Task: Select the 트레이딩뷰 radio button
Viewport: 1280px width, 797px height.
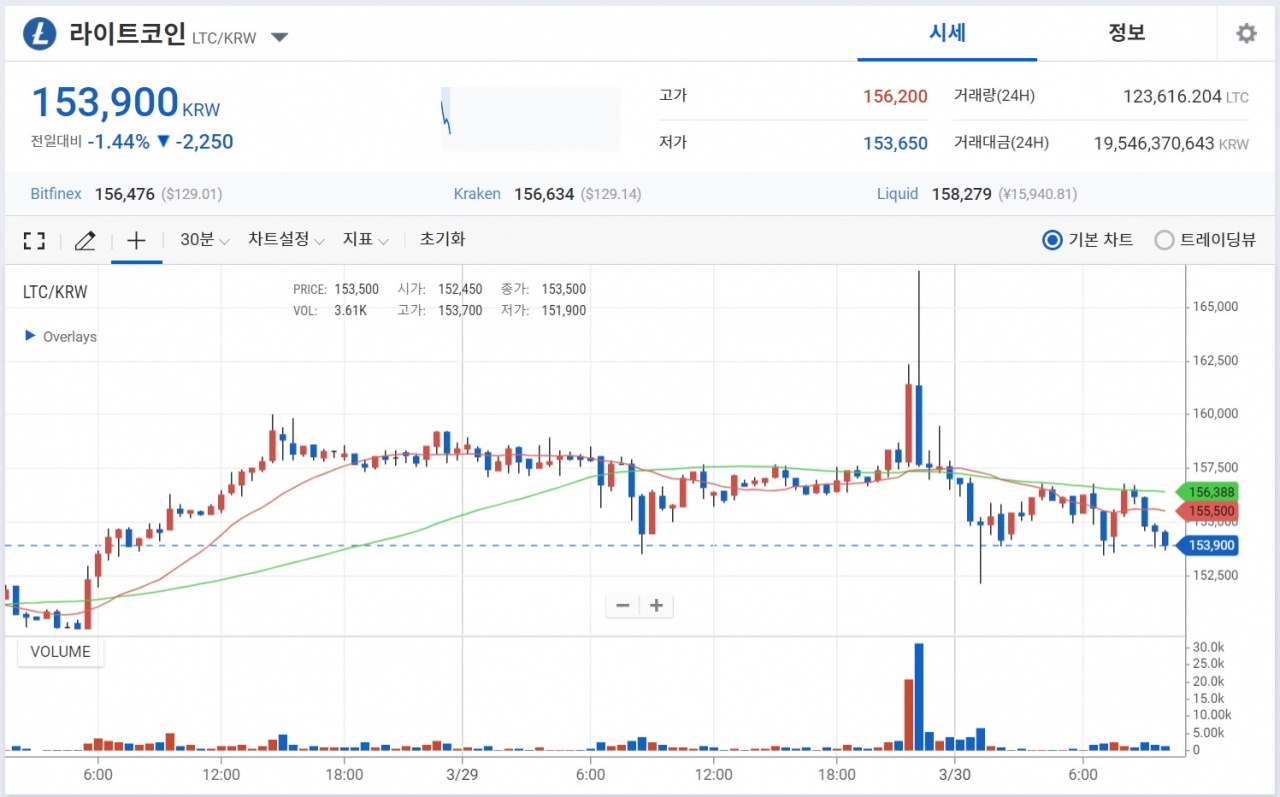Action: (x=1164, y=240)
